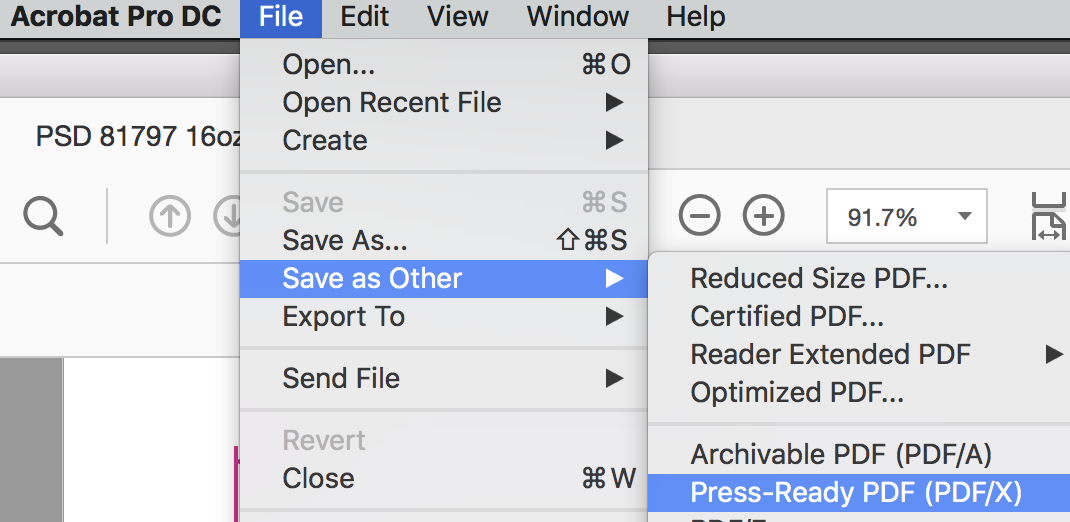Click the fit width page icon

click(1048, 216)
